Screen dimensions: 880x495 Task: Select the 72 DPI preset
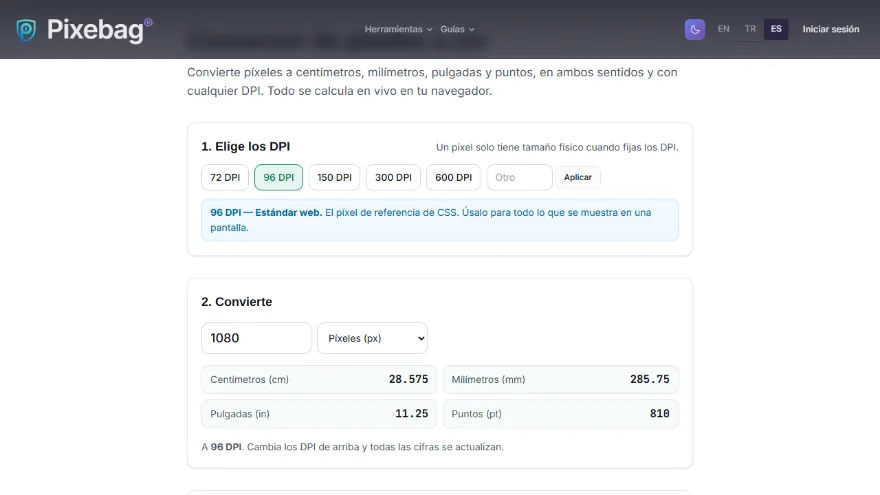point(224,177)
